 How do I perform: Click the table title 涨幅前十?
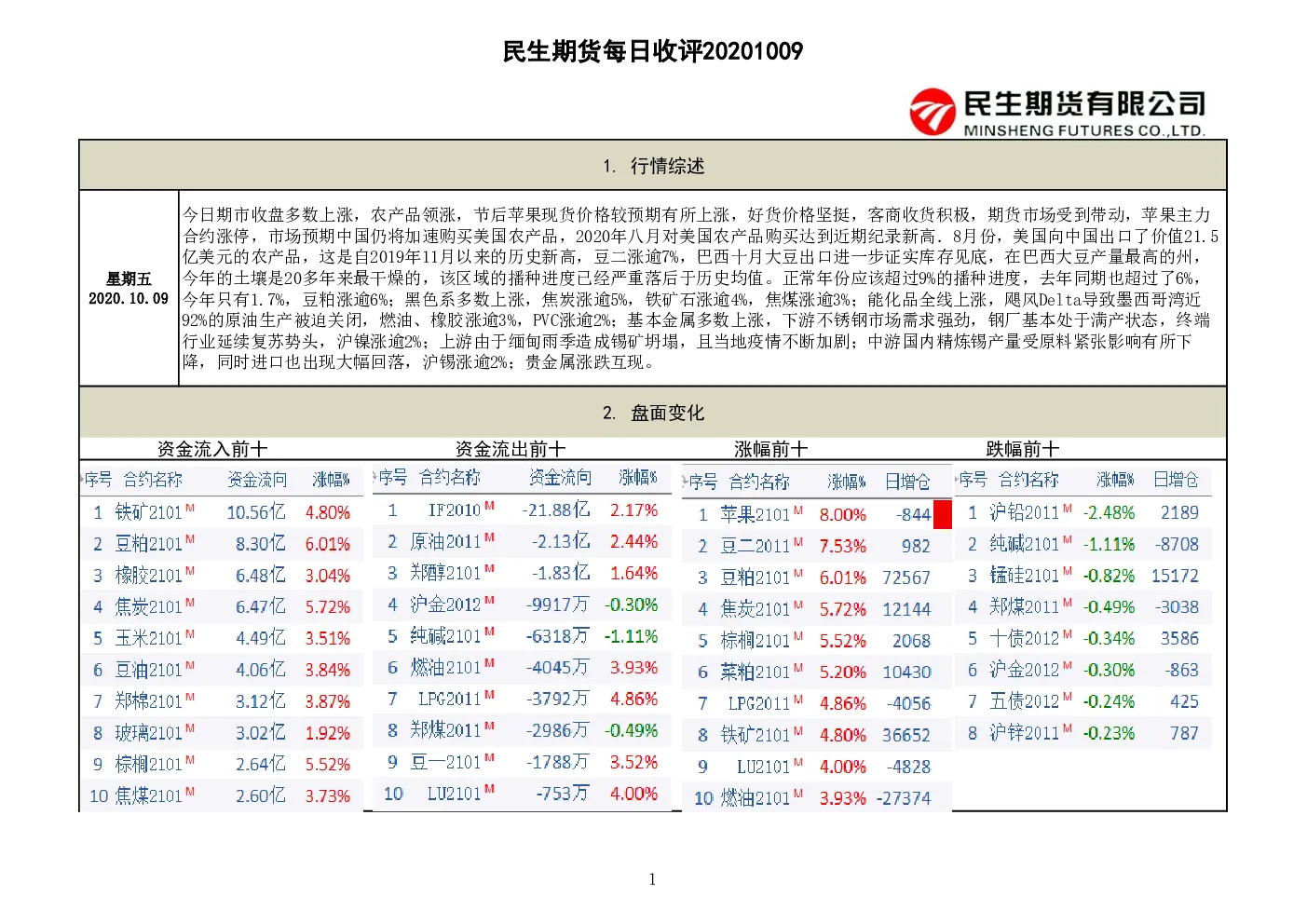point(771,449)
